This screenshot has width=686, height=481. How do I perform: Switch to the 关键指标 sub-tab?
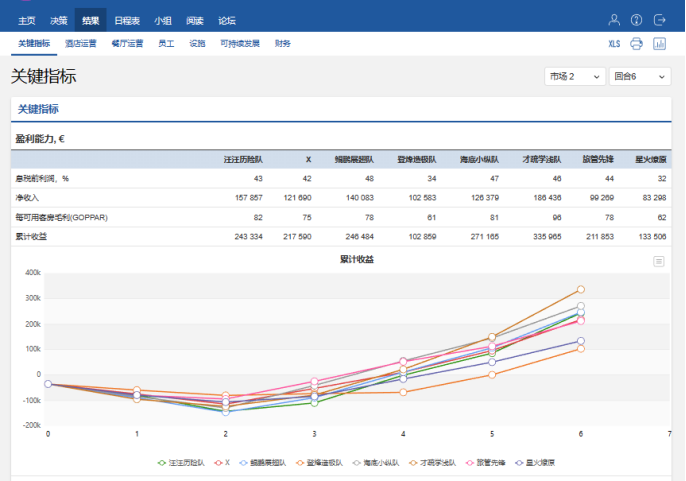[x=34, y=43]
